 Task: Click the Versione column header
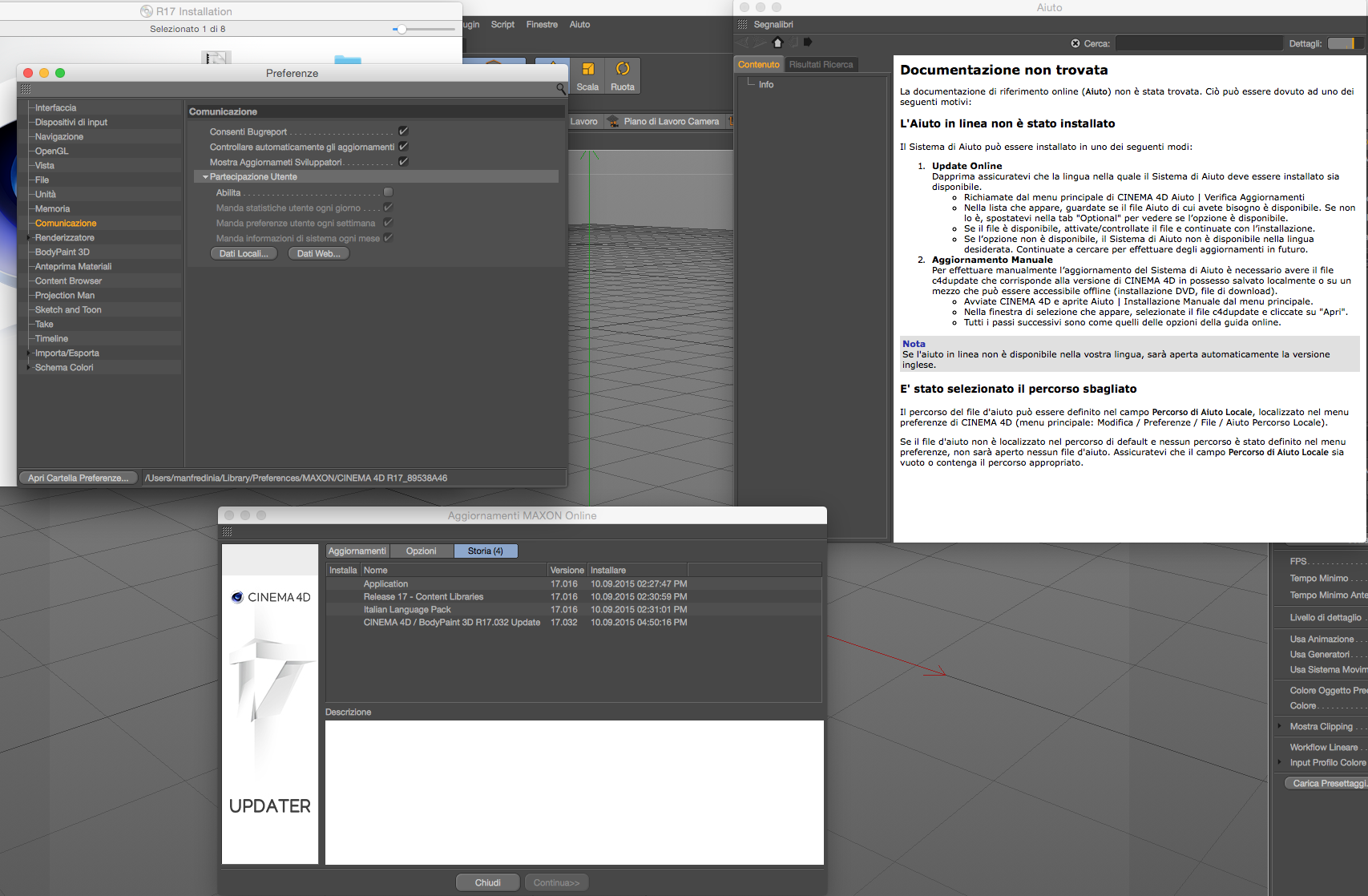tap(567, 570)
